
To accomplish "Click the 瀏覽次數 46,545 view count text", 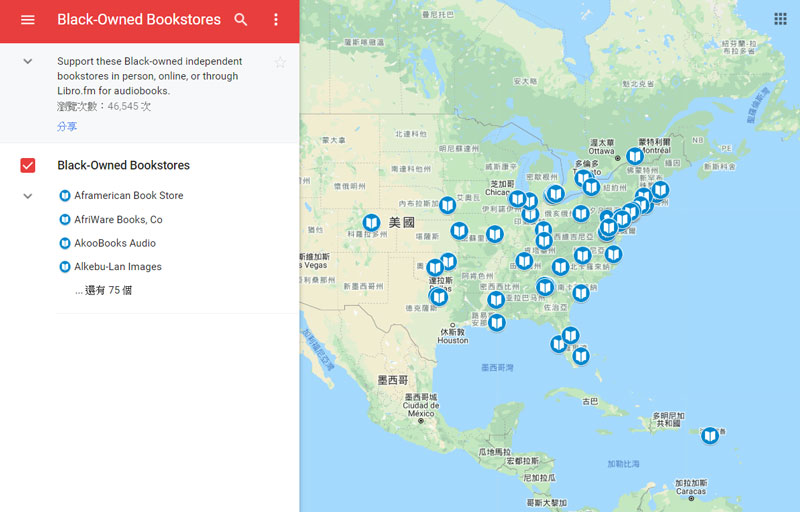I will tap(104, 107).
